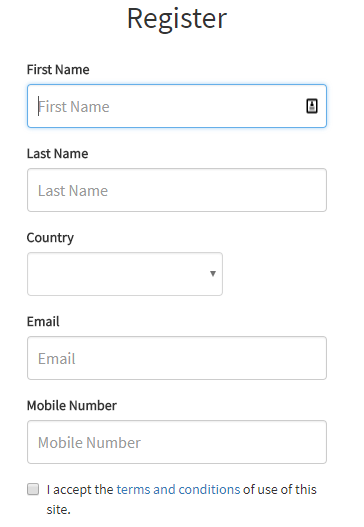
Task: Click the "I accept the" checkbox label text
Action: (80, 489)
